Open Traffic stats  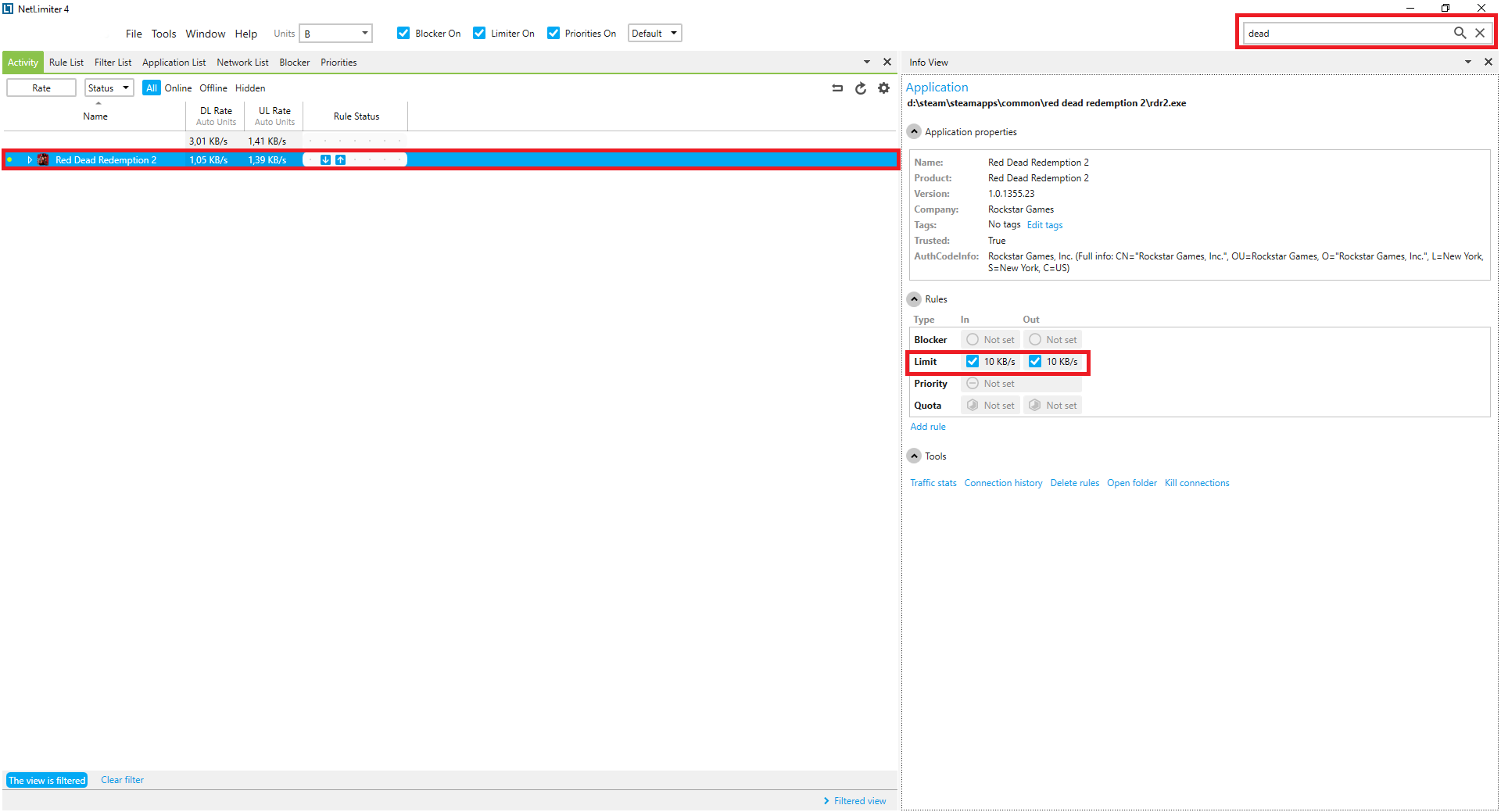tap(933, 483)
